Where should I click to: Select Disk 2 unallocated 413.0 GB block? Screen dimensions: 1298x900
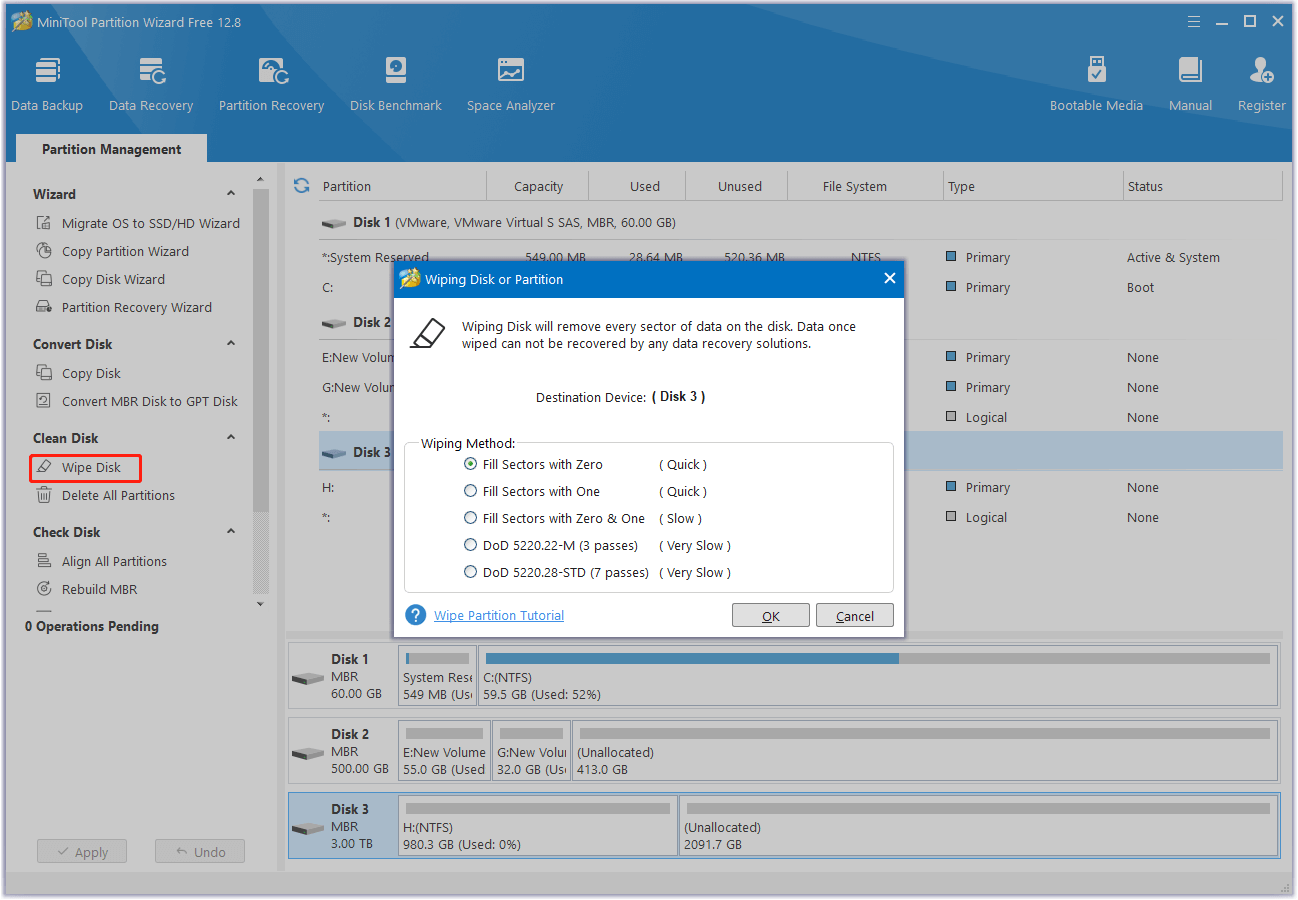click(924, 750)
